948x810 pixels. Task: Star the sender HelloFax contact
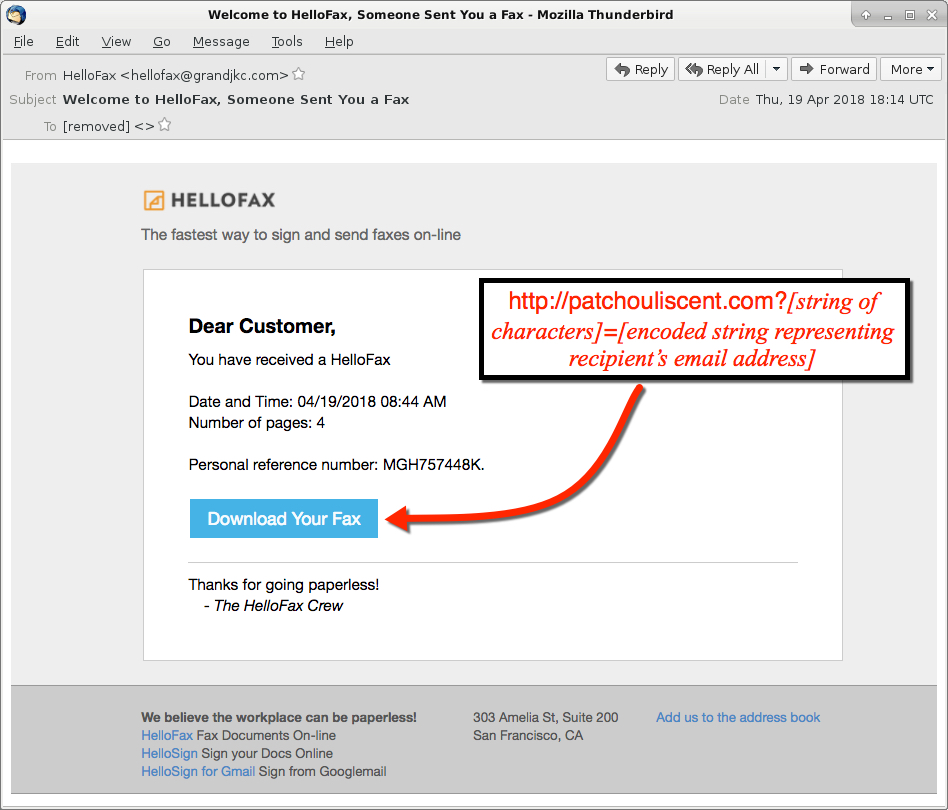click(299, 74)
